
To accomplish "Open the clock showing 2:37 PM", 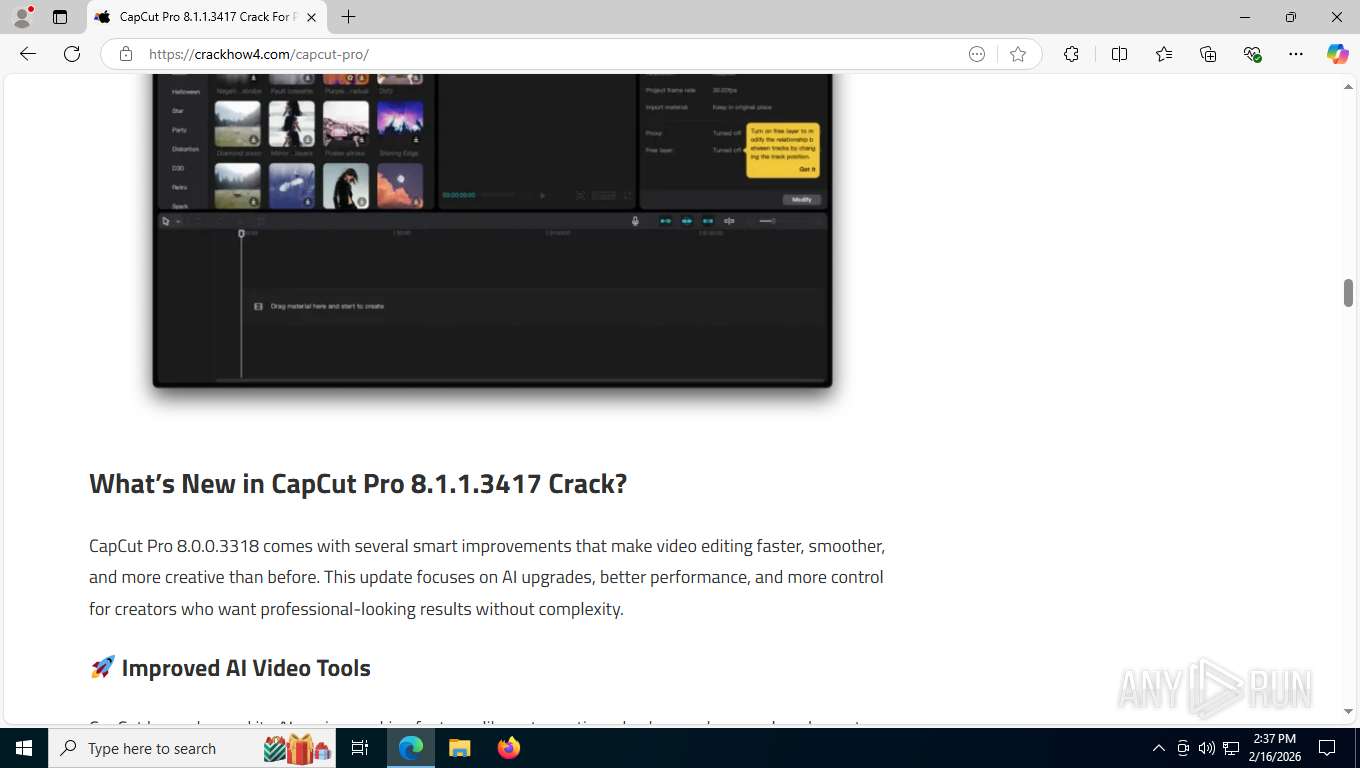I will tap(1275, 748).
